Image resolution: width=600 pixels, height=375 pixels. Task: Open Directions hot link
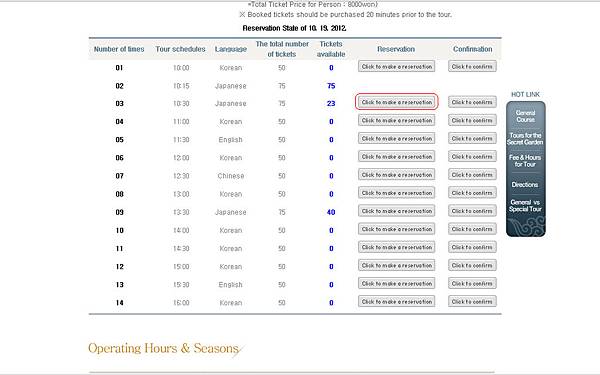point(525,184)
